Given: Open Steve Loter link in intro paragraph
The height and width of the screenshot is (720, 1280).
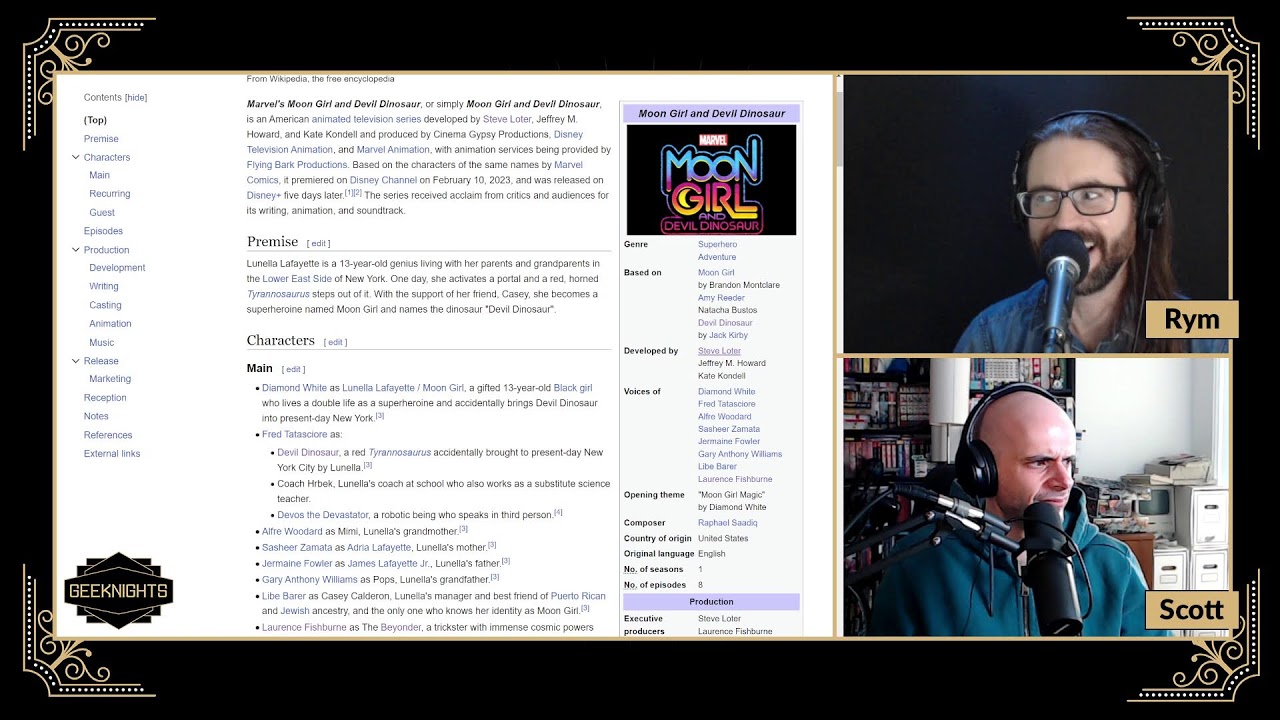Looking at the screenshot, I should click(x=507, y=119).
